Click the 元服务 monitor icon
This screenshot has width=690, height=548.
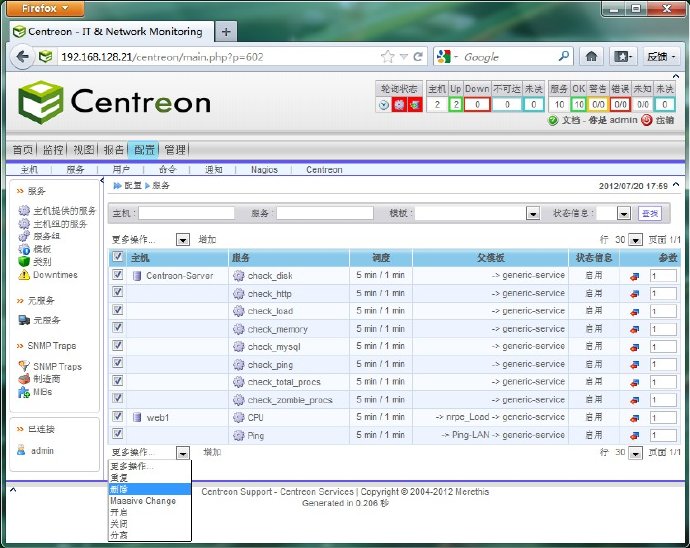point(24,320)
